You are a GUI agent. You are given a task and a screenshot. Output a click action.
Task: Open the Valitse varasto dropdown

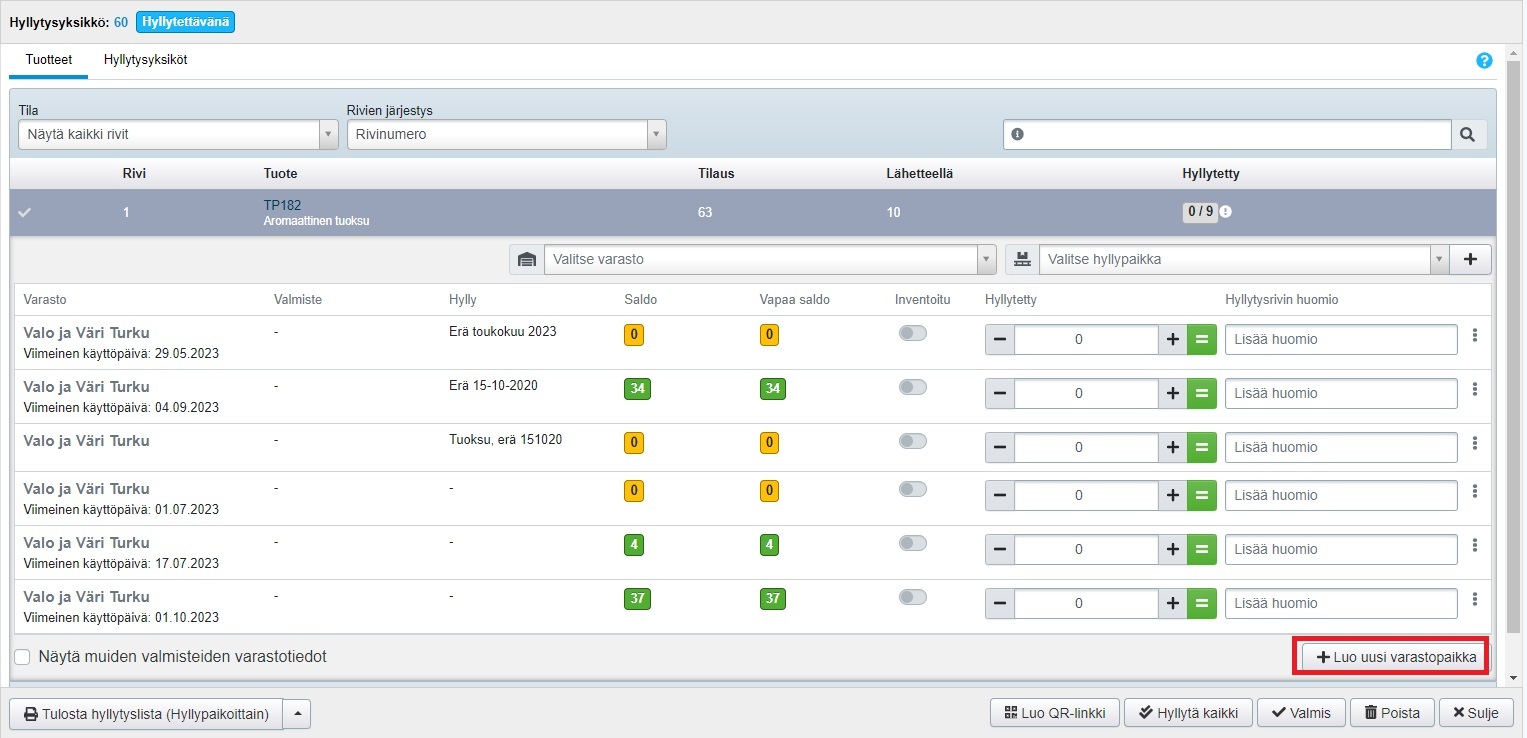click(770, 259)
